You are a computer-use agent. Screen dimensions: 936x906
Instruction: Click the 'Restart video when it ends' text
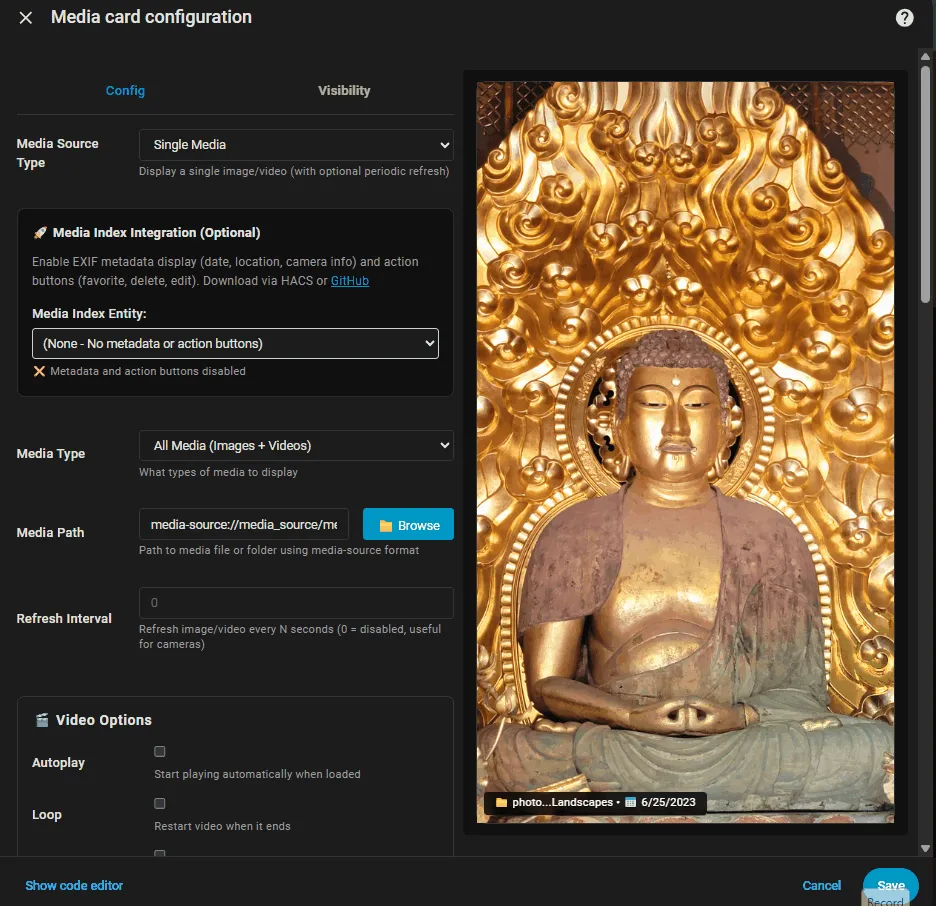coord(222,826)
